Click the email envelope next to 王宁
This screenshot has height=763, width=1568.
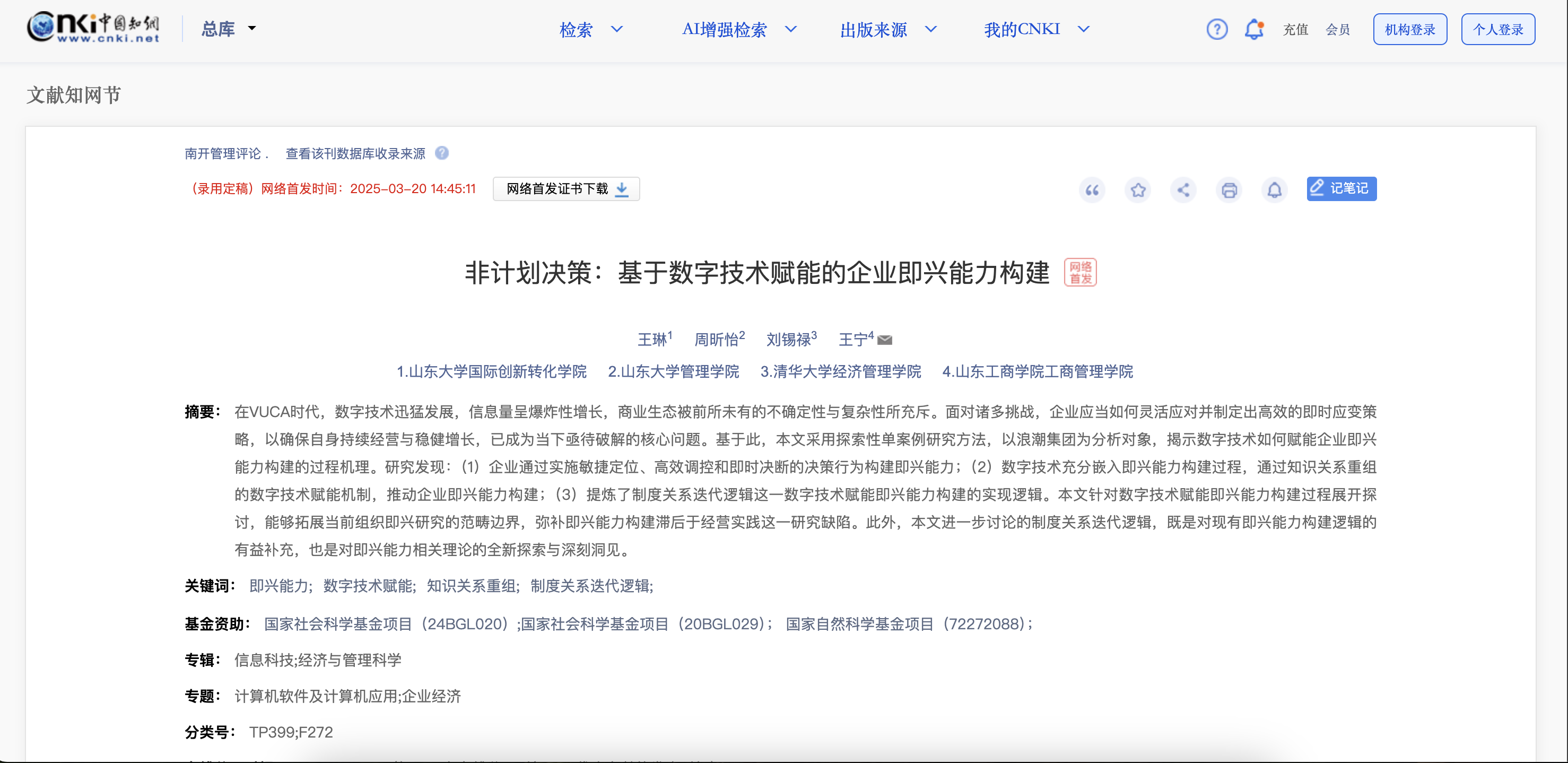(885, 340)
